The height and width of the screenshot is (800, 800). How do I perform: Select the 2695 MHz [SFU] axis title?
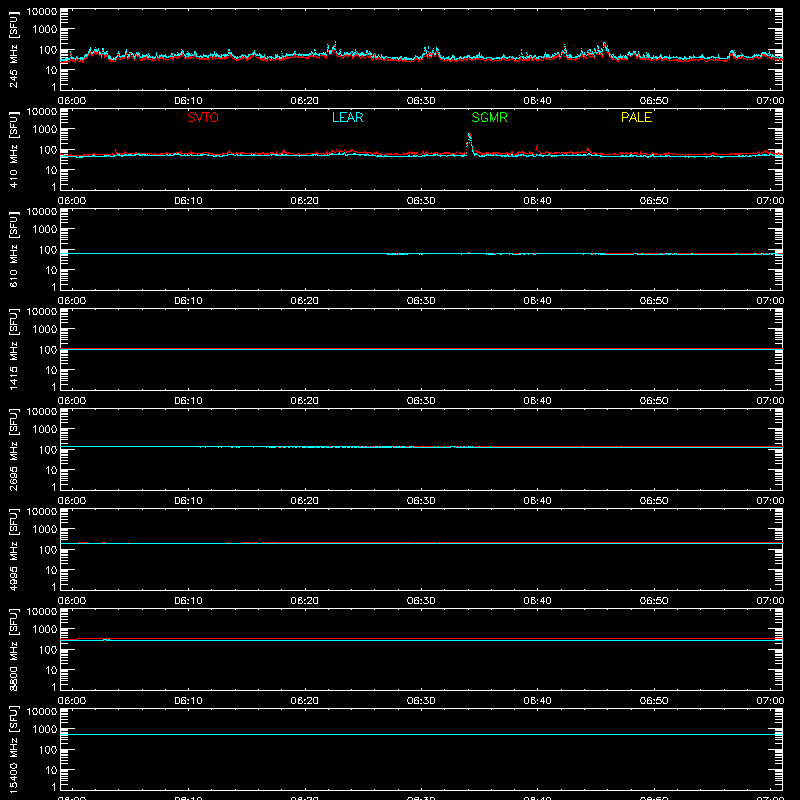pyautogui.click(x=14, y=450)
